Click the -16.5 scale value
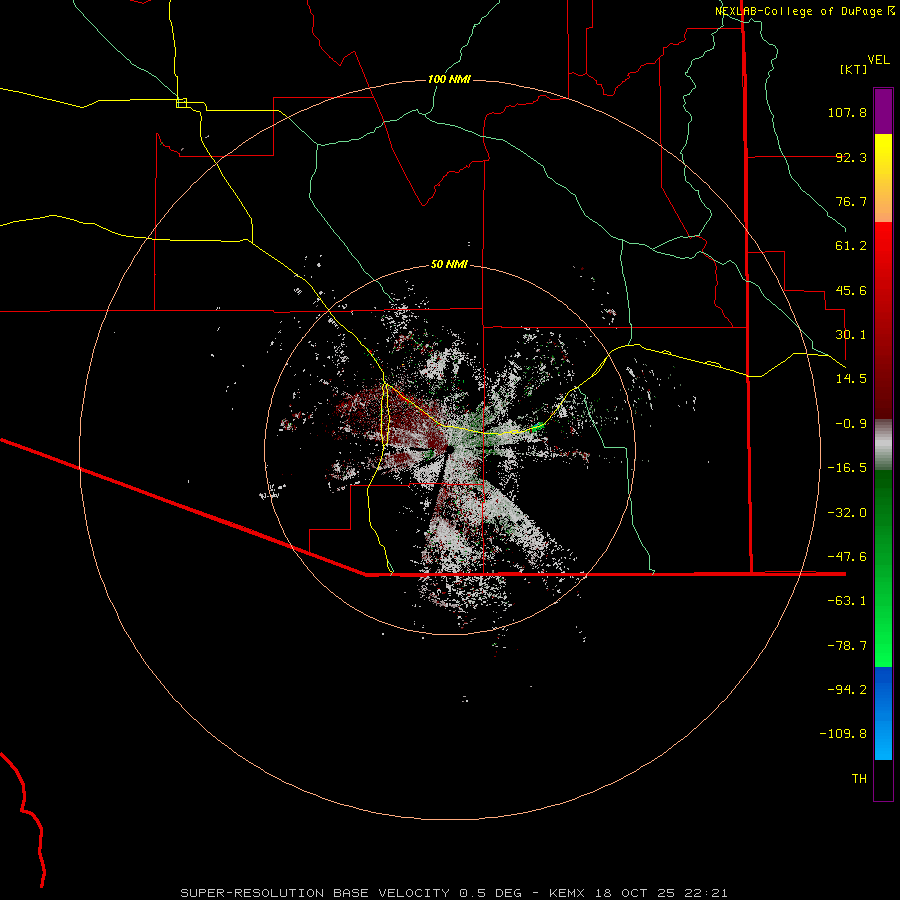Screen dimensions: 900x900 click(847, 468)
